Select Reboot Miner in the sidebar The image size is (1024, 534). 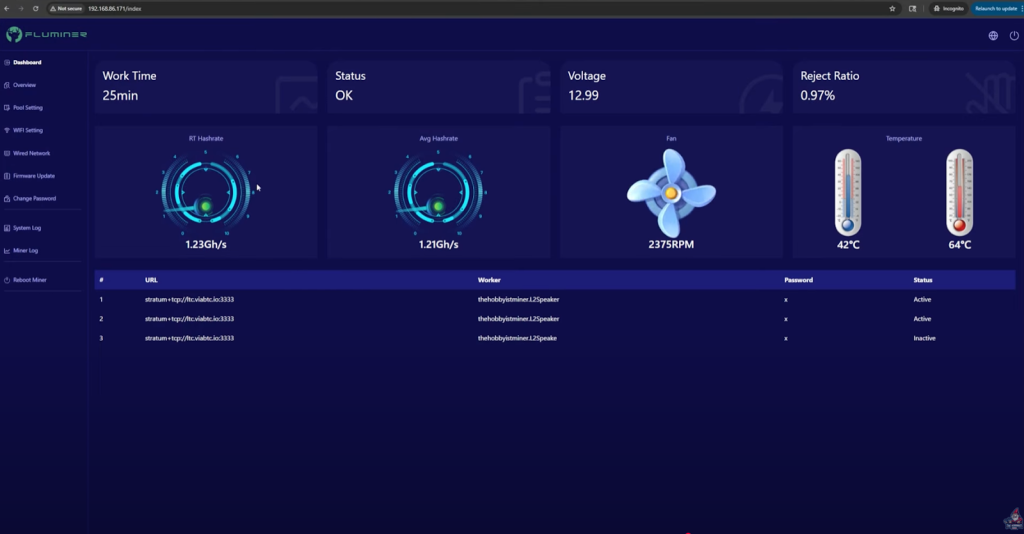point(29,280)
